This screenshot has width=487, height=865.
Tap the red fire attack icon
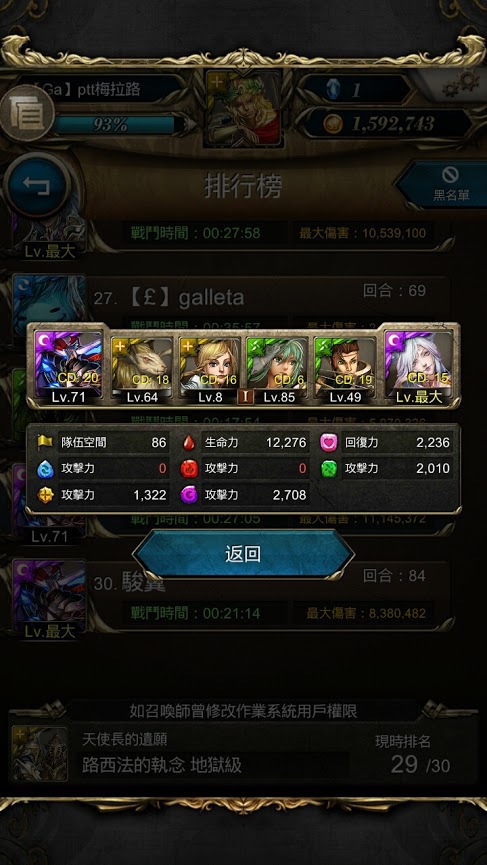tap(189, 468)
